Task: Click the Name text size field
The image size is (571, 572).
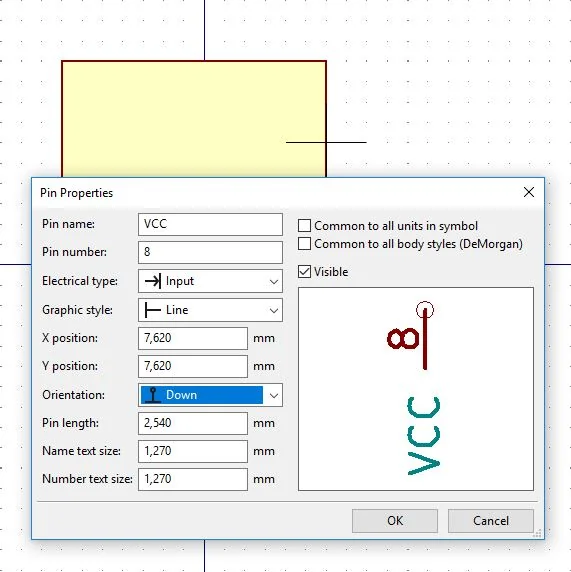Action: click(193, 451)
